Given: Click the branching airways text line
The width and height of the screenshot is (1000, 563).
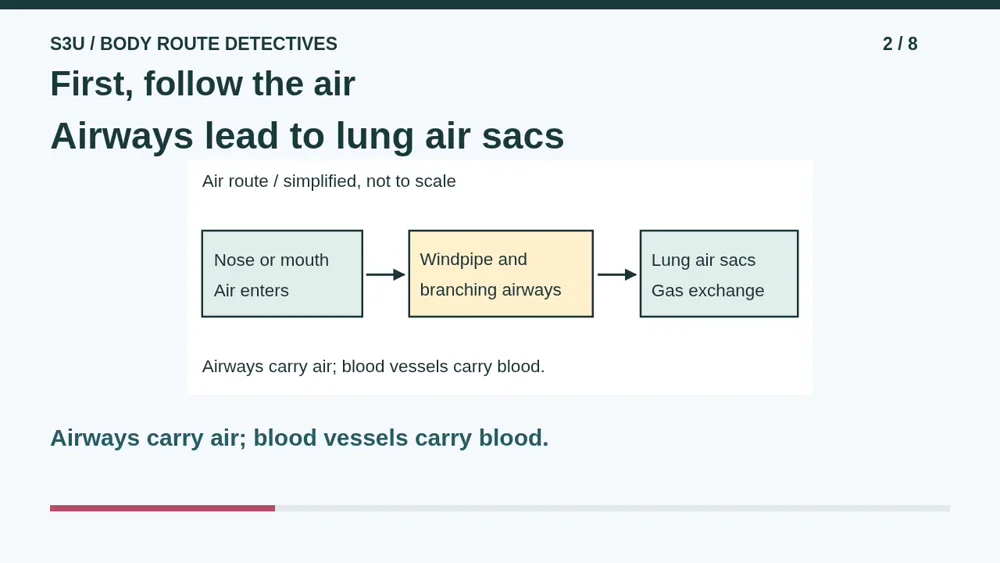Looking at the screenshot, I should pos(490,290).
